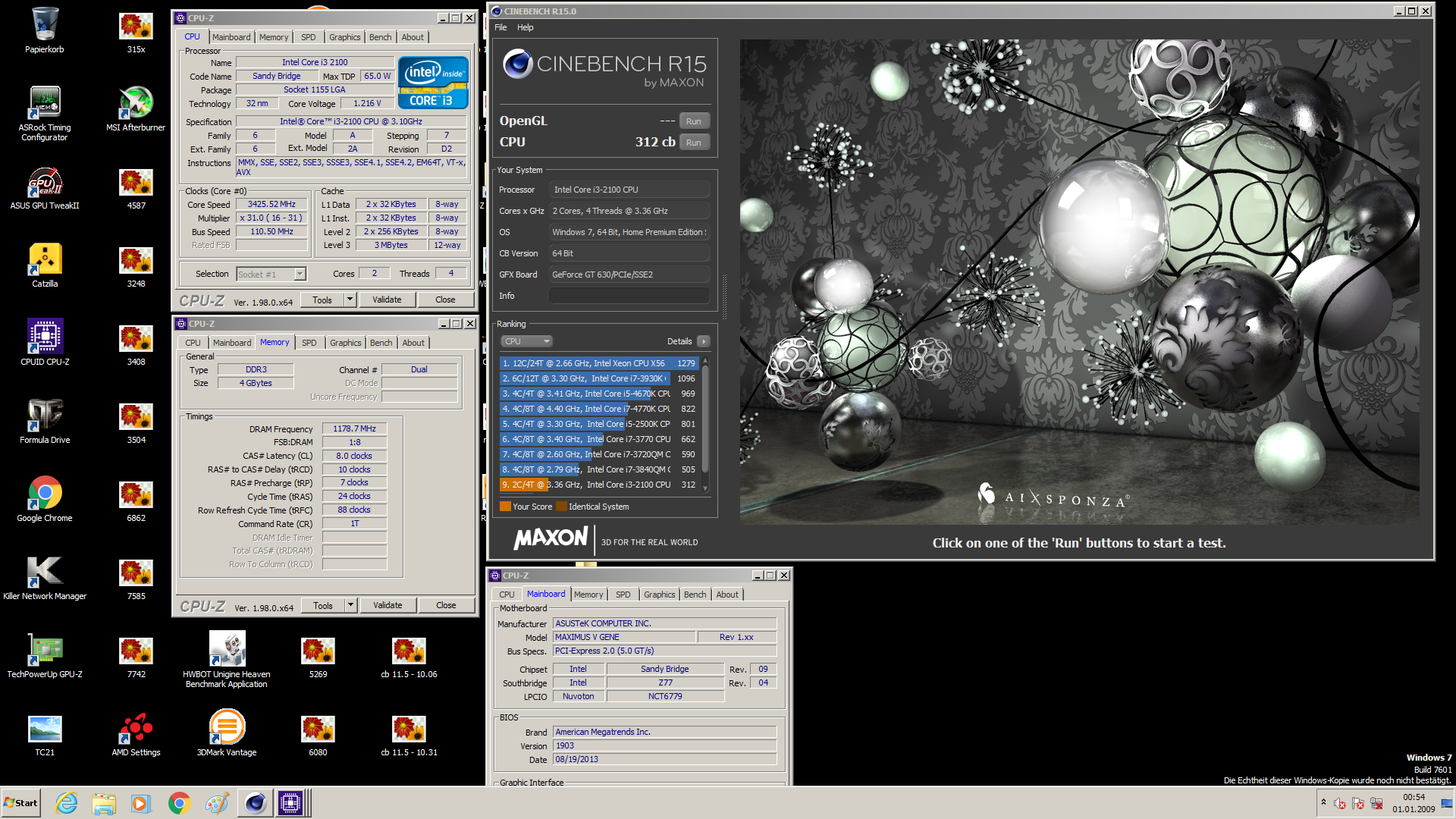1456x819 pixels.
Task: Show hidden system tray icons
Action: click(1323, 802)
